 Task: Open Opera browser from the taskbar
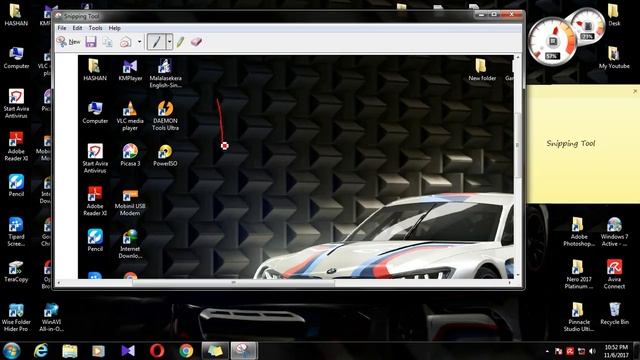tap(157, 351)
